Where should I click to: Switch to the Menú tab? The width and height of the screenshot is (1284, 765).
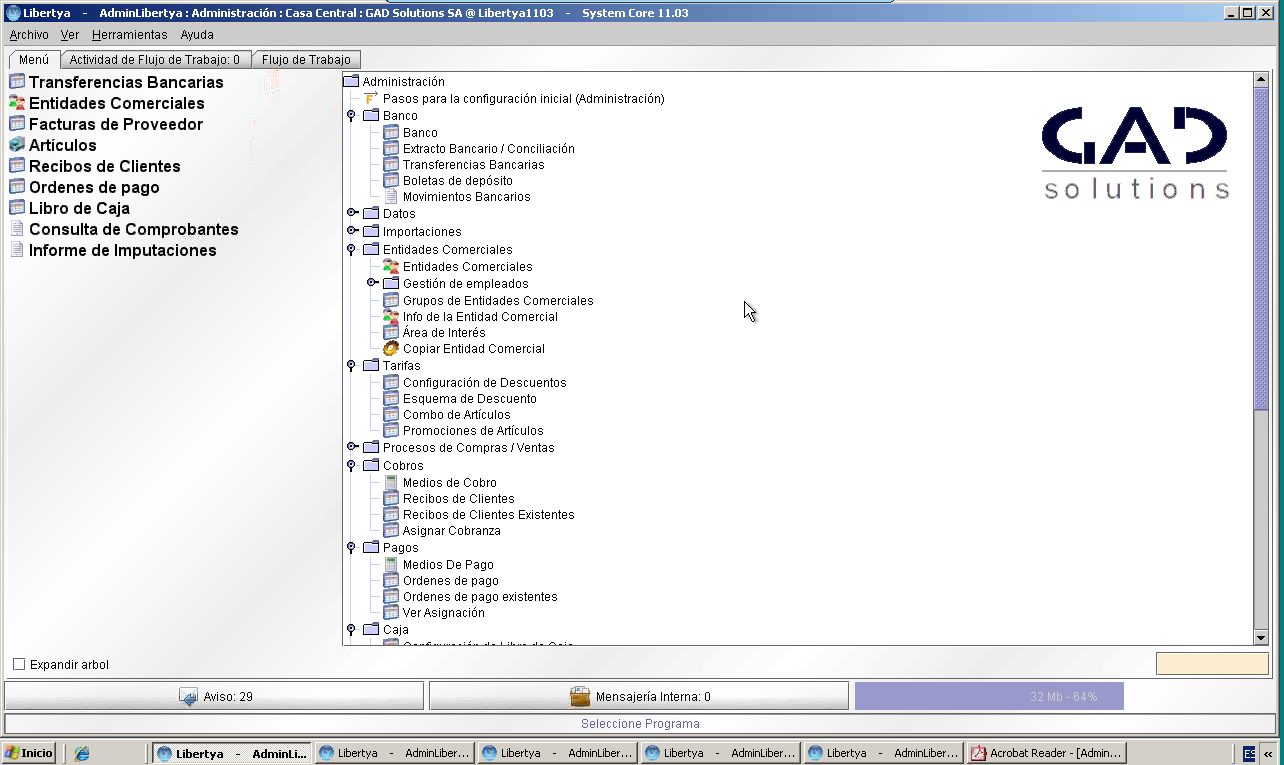34,60
